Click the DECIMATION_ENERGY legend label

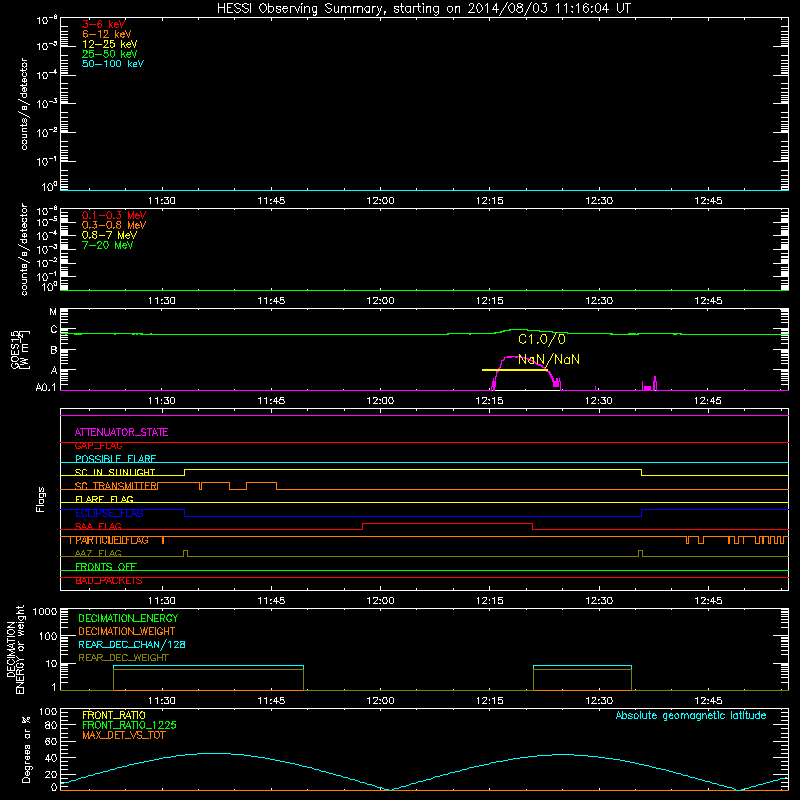click(x=128, y=618)
